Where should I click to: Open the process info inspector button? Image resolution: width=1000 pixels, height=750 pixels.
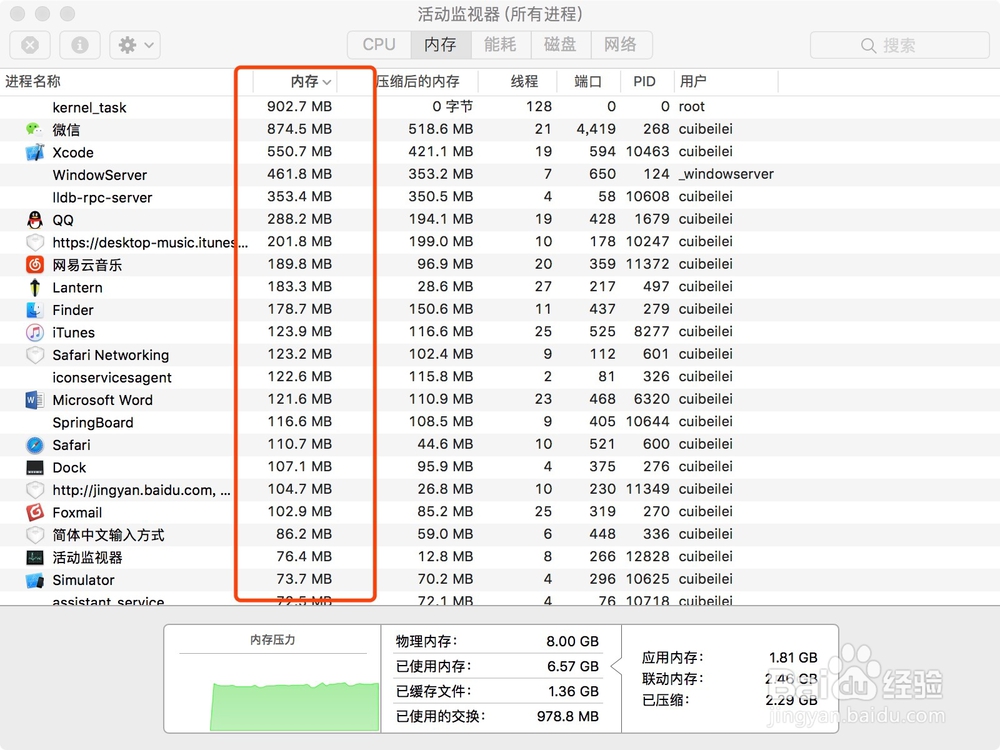pyautogui.click(x=80, y=45)
